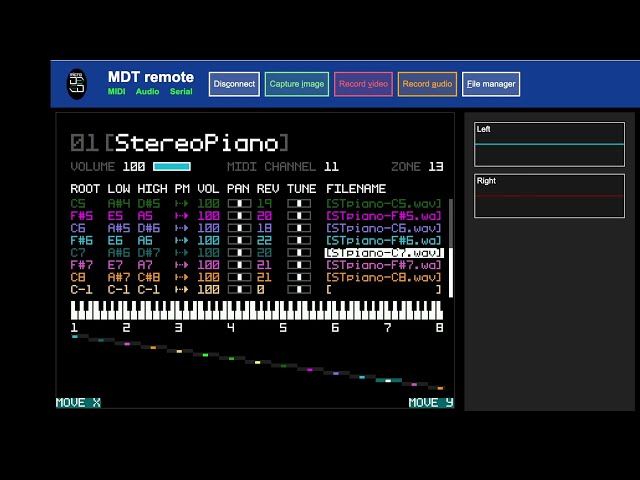Click the VOLUME bar slider
The height and width of the screenshot is (480, 640).
point(172,167)
